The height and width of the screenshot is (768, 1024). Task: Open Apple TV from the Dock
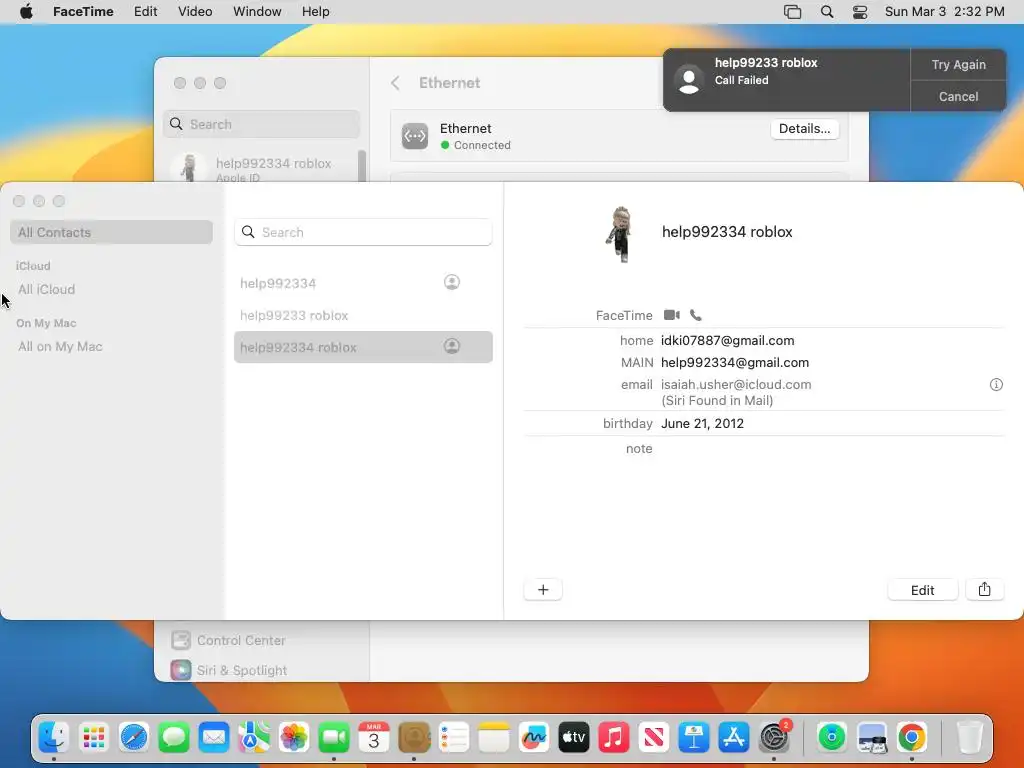(x=573, y=737)
